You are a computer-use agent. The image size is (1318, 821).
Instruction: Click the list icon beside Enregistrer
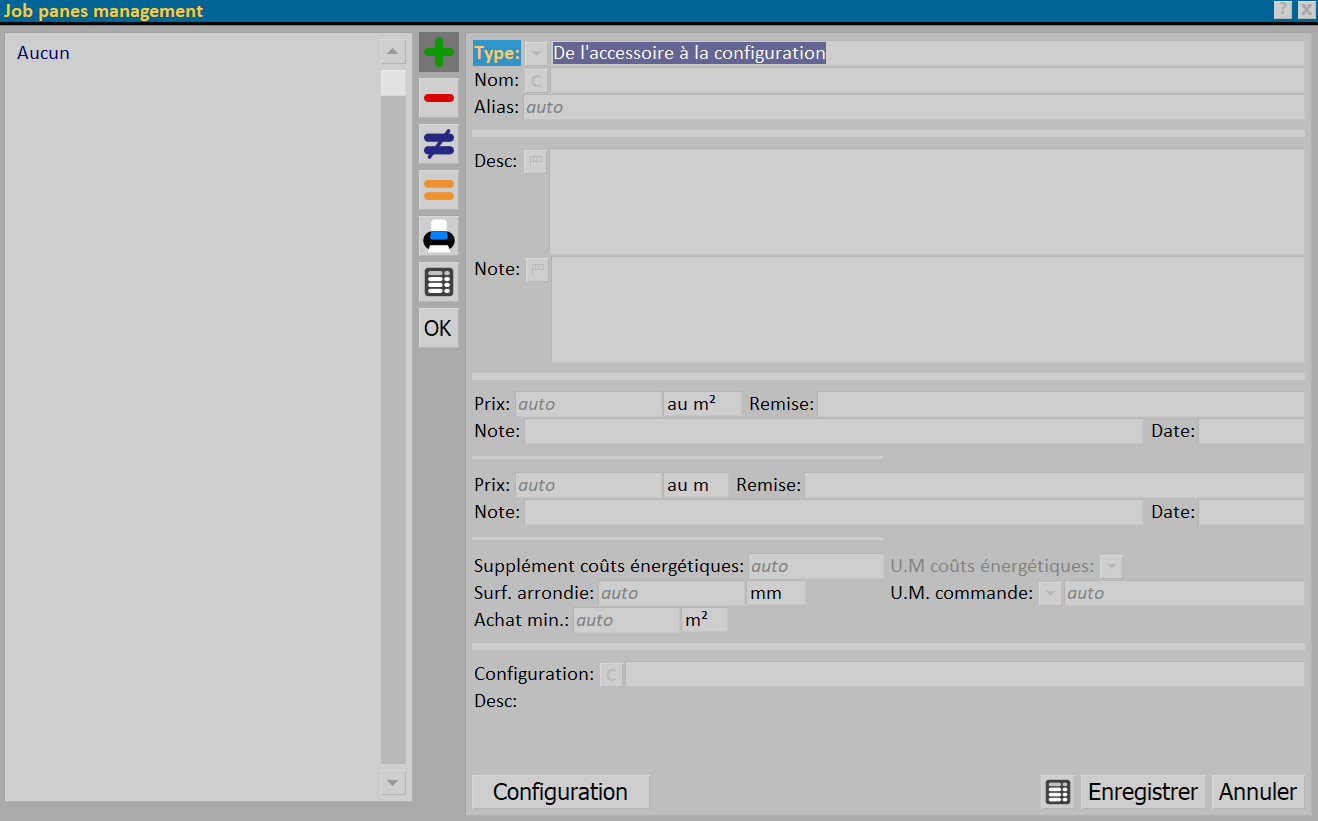tap(1058, 792)
